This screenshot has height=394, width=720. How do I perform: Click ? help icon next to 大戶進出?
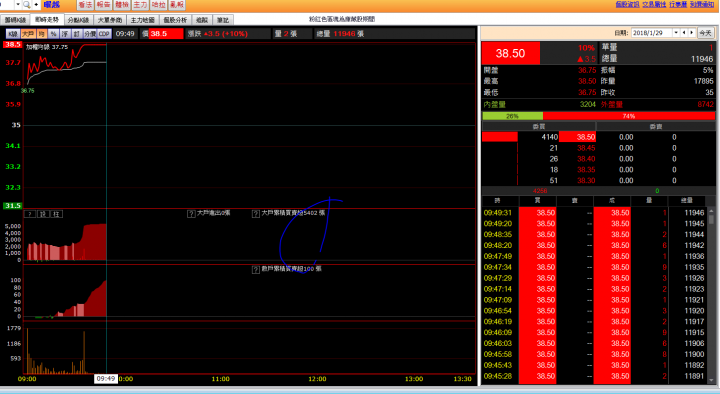[x=191, y=214]
